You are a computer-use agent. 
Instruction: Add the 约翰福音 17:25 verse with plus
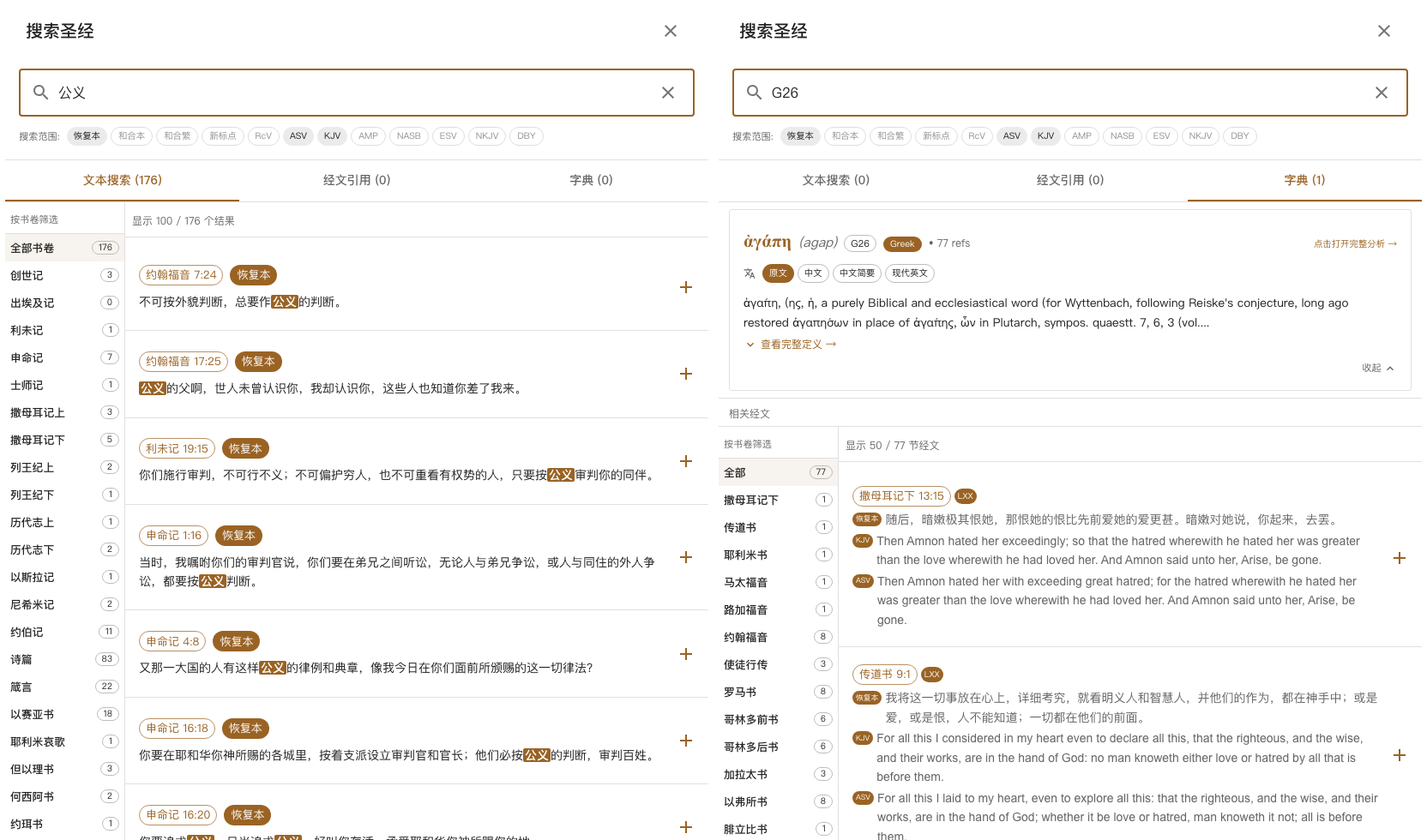[686, 374]
